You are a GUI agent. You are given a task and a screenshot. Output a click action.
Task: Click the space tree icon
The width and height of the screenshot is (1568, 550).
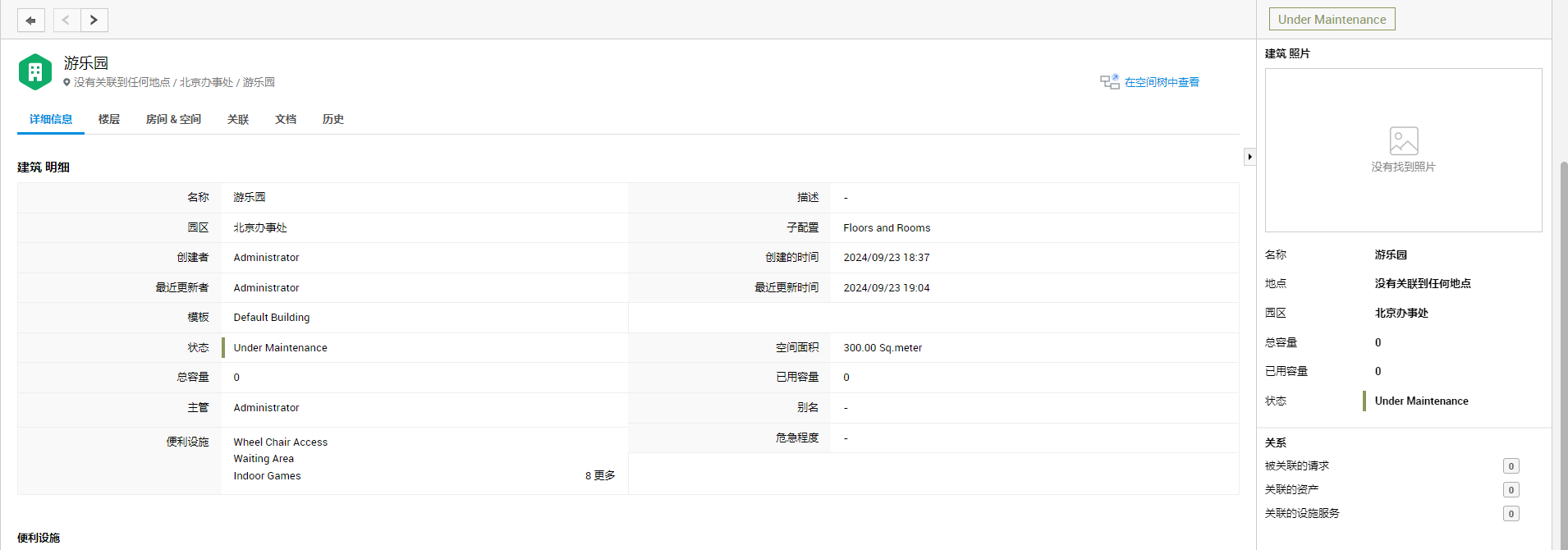point(1110,82)
